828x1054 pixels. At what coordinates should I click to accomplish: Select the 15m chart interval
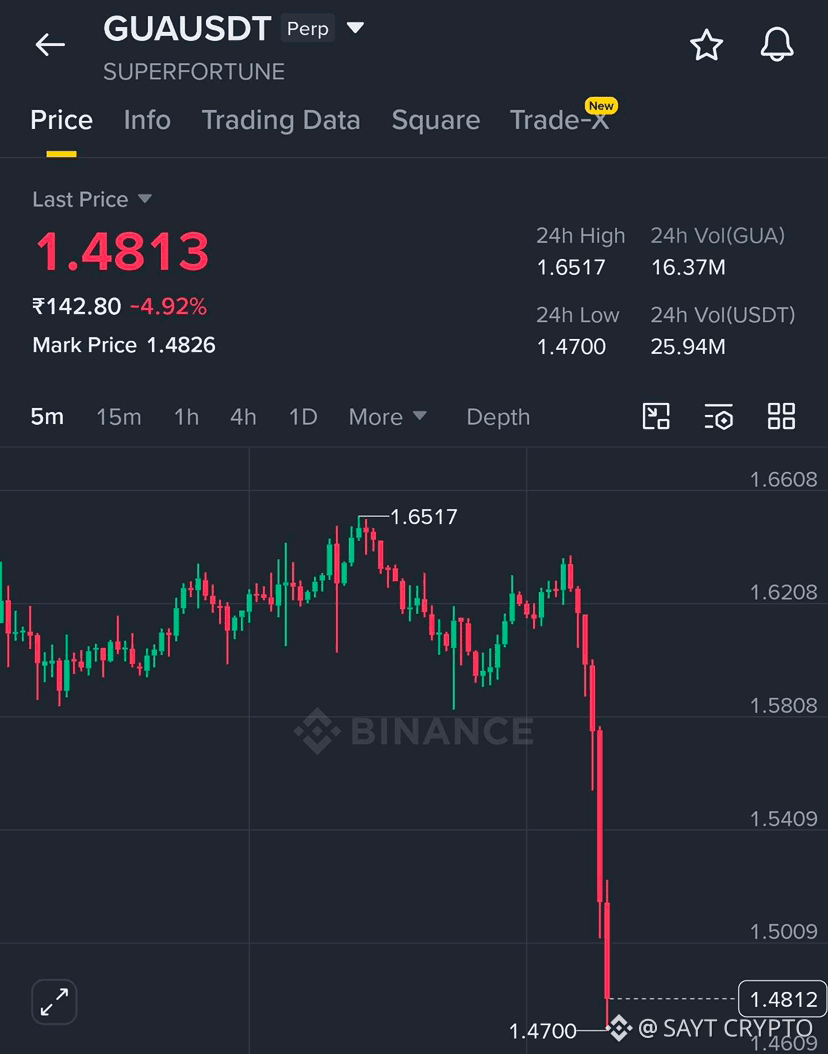(x=119, y=417)
